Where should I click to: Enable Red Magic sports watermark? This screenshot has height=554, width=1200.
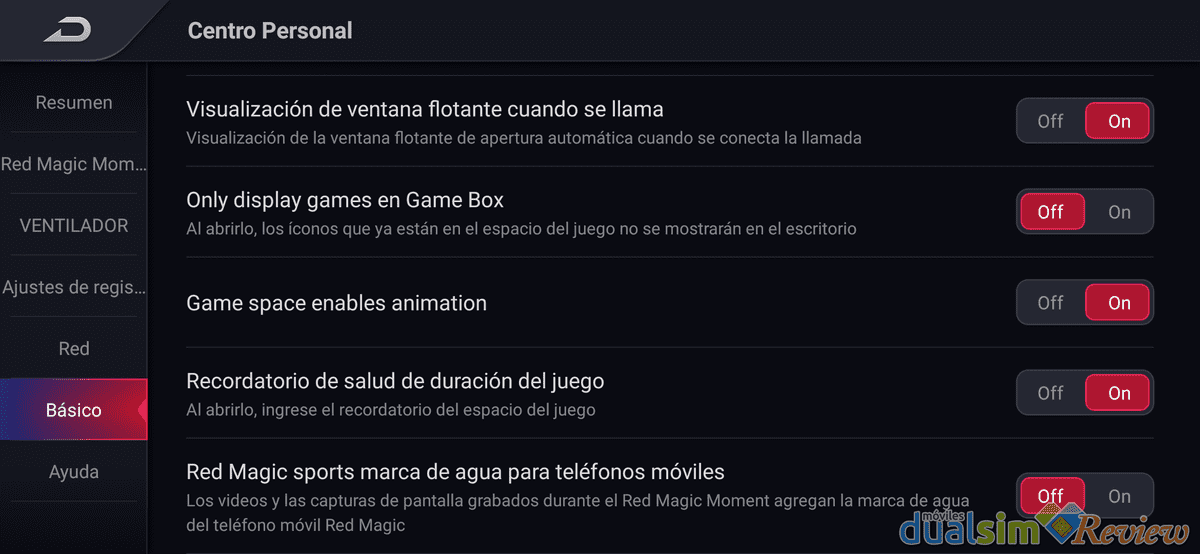[1119, 496]
